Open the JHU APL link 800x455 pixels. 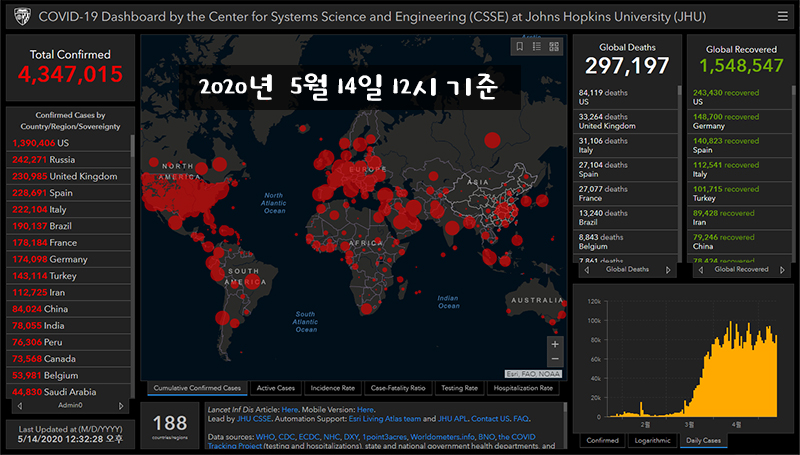point(453,419)
